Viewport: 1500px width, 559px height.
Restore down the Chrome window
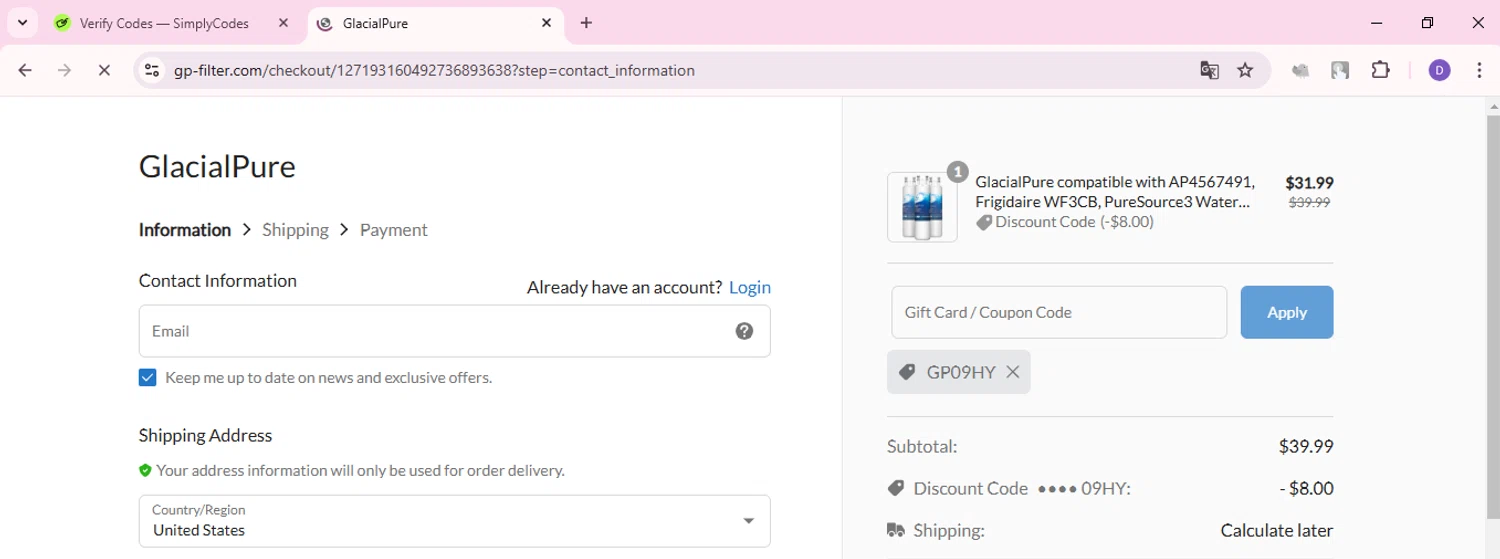click(x=1428, y=23)
